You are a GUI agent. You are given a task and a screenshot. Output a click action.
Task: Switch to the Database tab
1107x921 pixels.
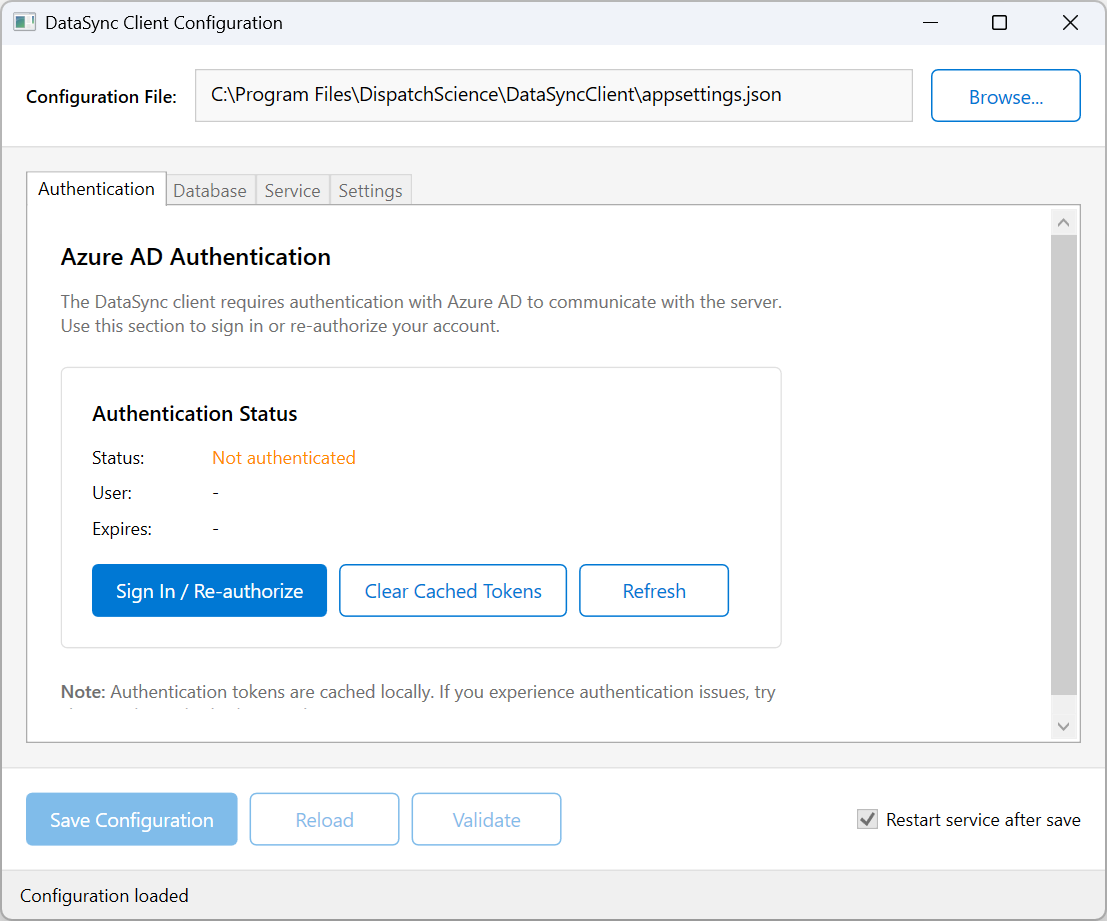coord(210,190)
